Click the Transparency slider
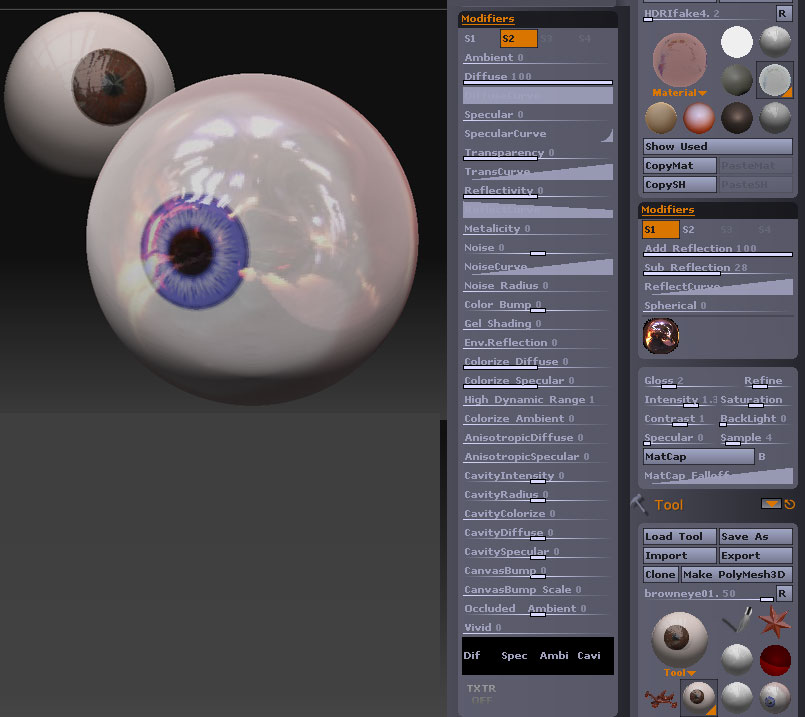The width and height of the screenshot is (805, 717). point(538,152)
